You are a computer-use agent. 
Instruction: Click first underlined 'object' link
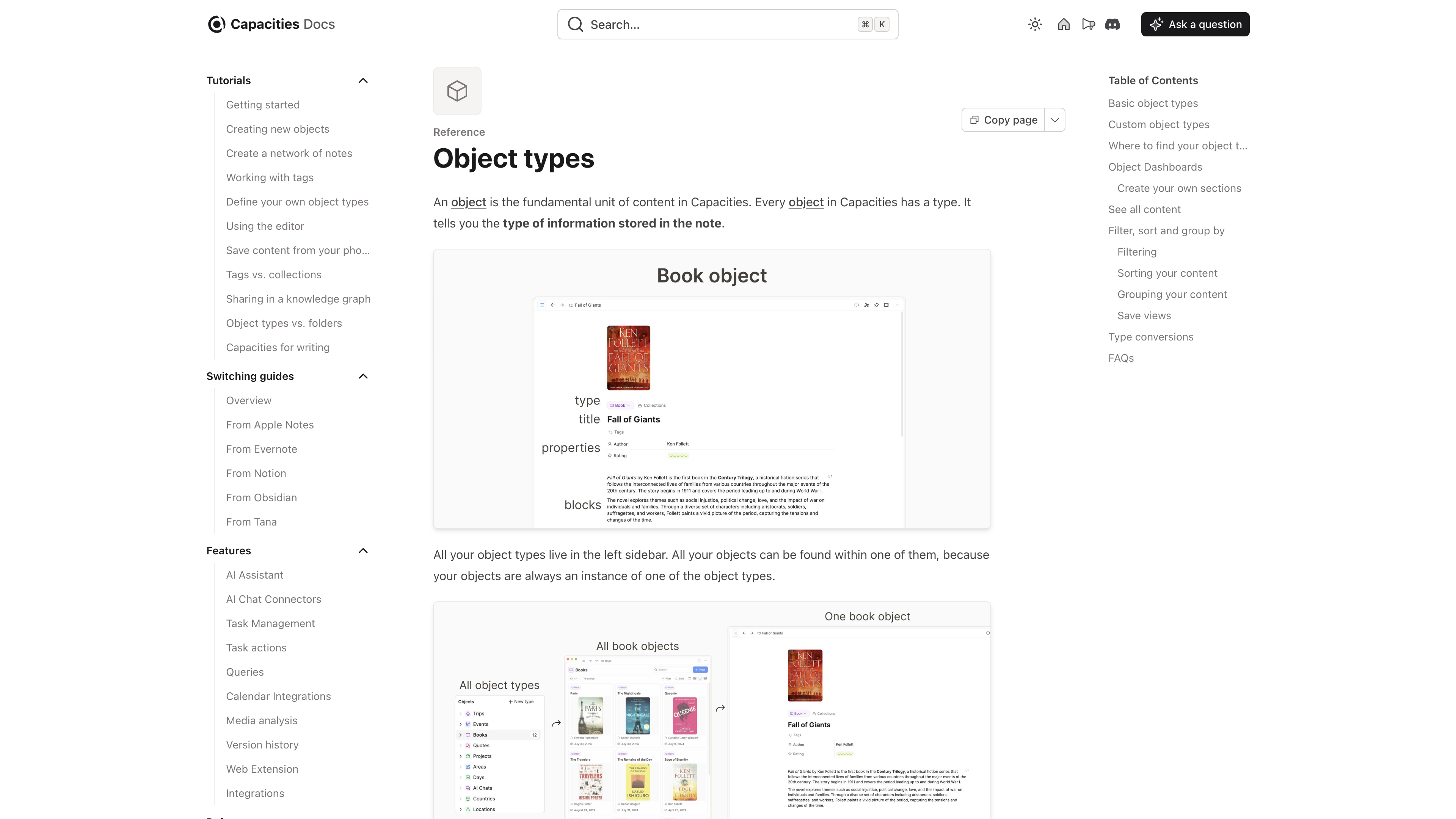(469, 202)
